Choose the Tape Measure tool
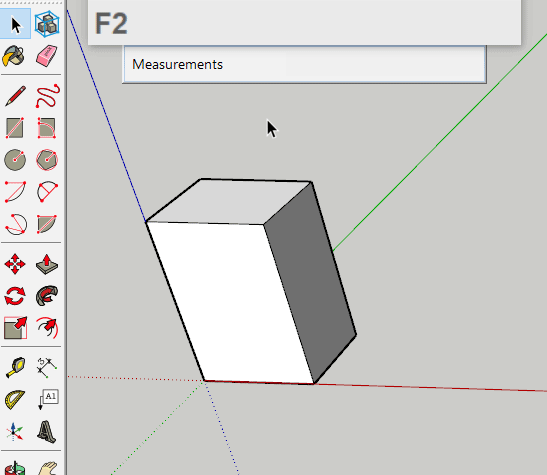 point(15,368)
